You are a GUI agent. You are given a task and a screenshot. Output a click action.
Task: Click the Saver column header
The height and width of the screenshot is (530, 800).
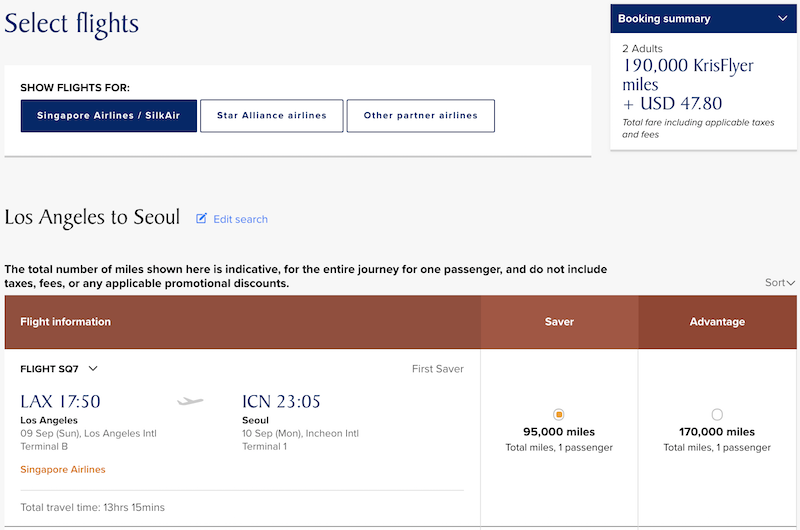click(559, 322)
